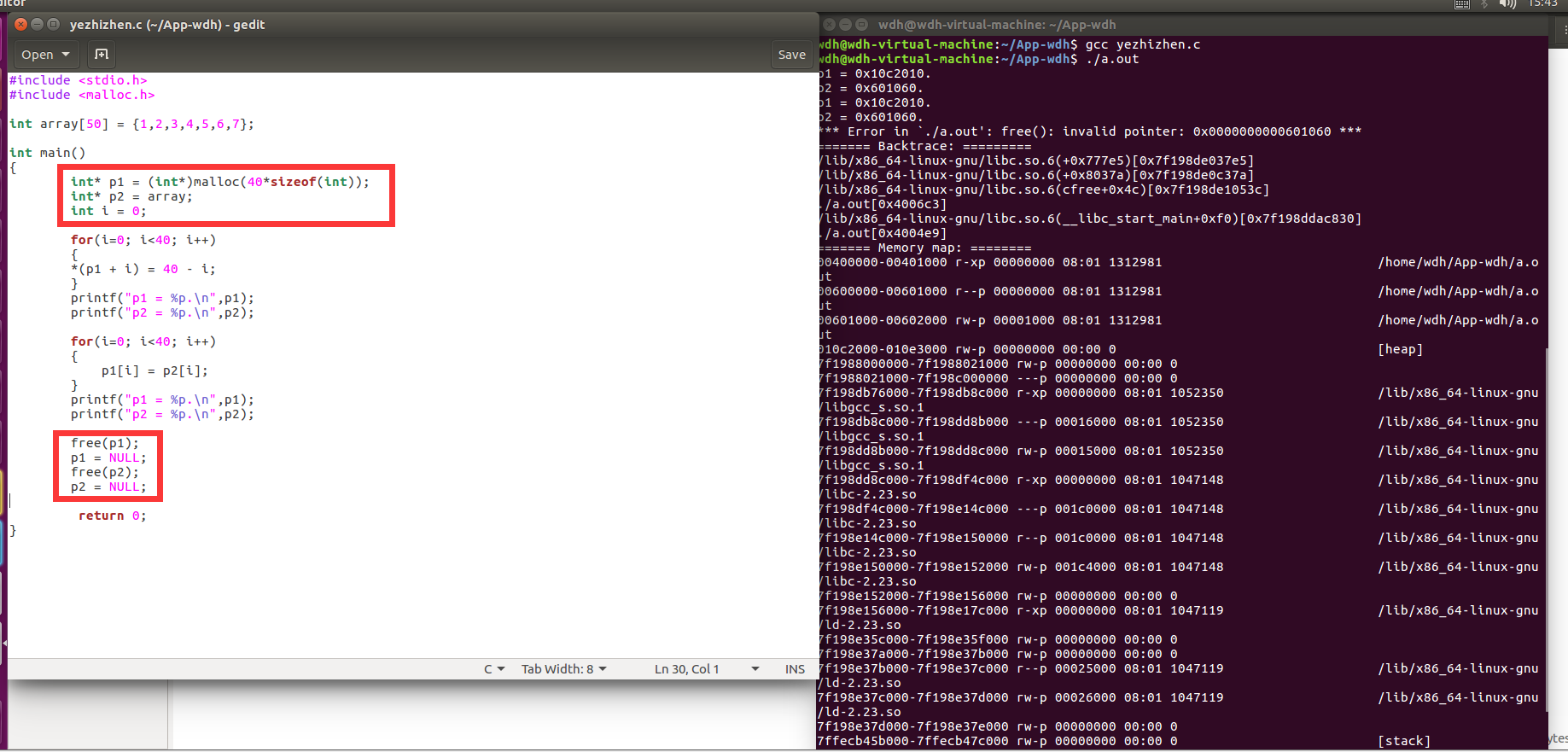Click the 'free(p2);' line
The height and width of the screenshot is (752, 1568).
(105, 472)
